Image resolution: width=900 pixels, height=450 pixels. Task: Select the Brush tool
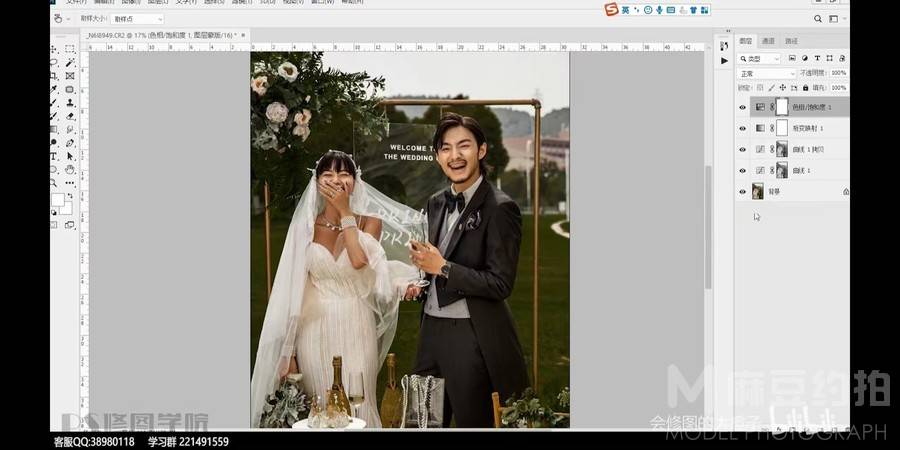coord(54,103)
